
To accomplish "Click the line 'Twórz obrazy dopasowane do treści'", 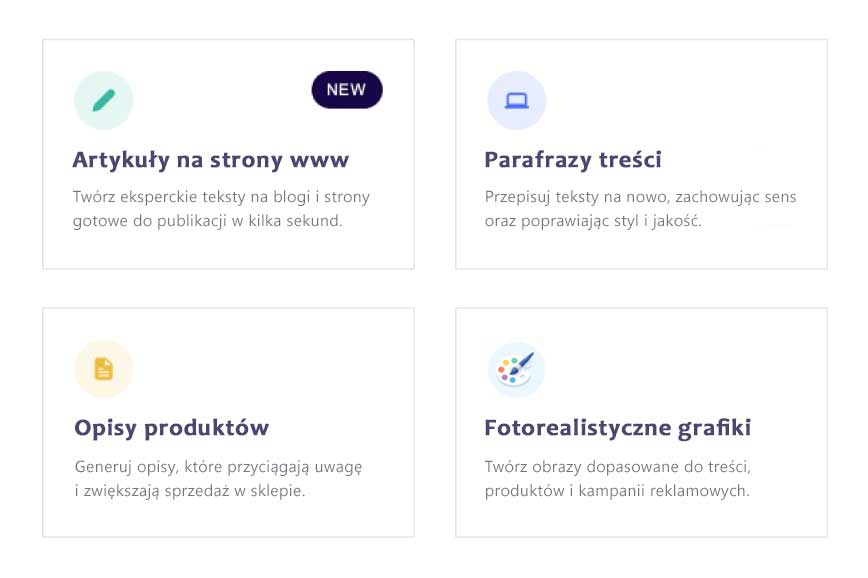I will pyautogui.click(x=617, y=467).
